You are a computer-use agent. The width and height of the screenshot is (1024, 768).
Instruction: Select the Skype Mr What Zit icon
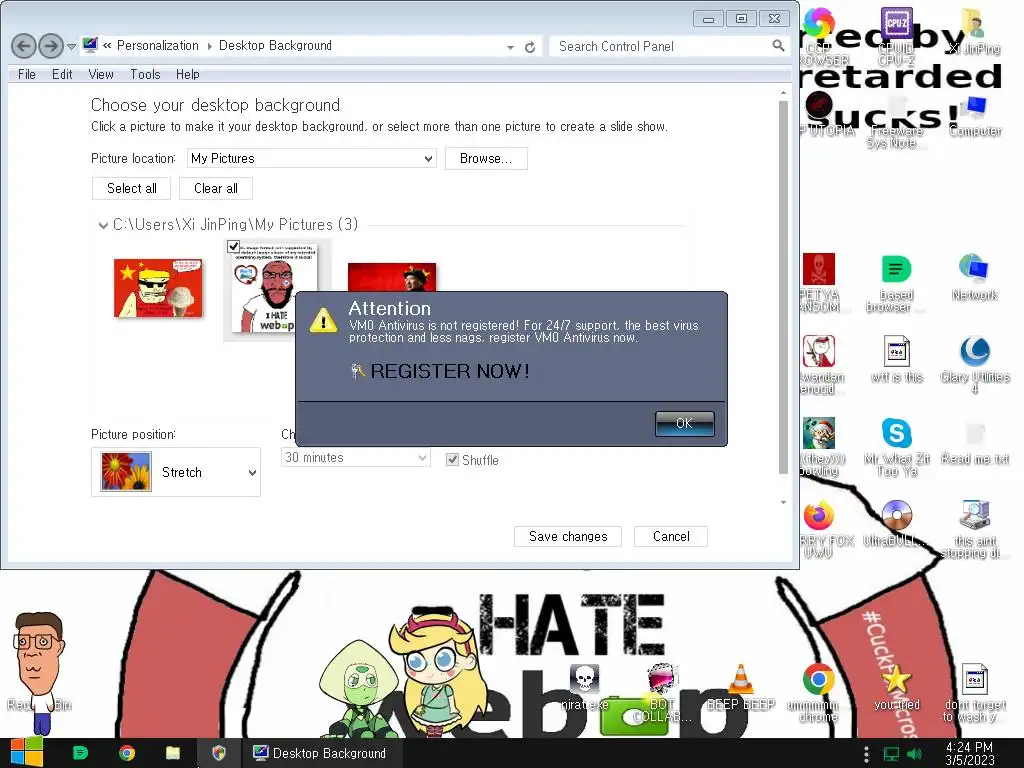[x=897, y=447]
